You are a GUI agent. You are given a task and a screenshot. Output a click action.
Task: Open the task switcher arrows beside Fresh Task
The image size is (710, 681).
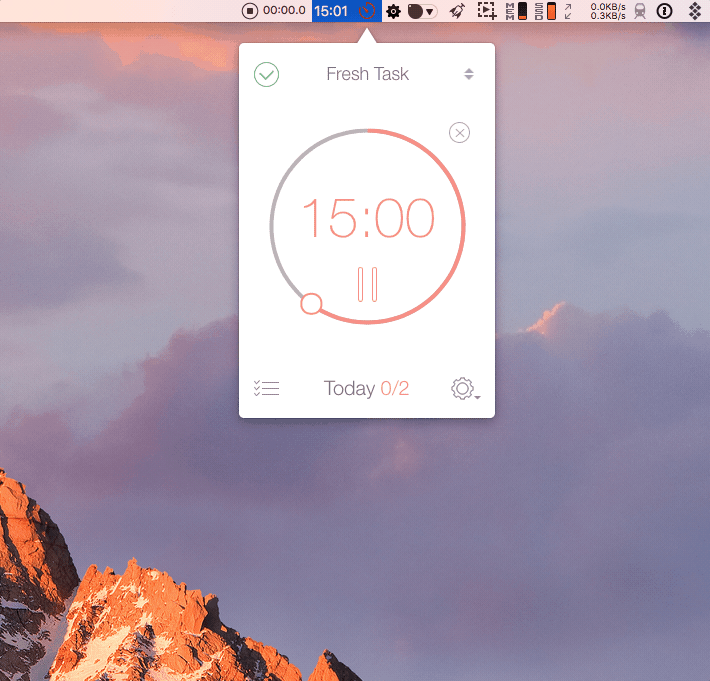469,74
